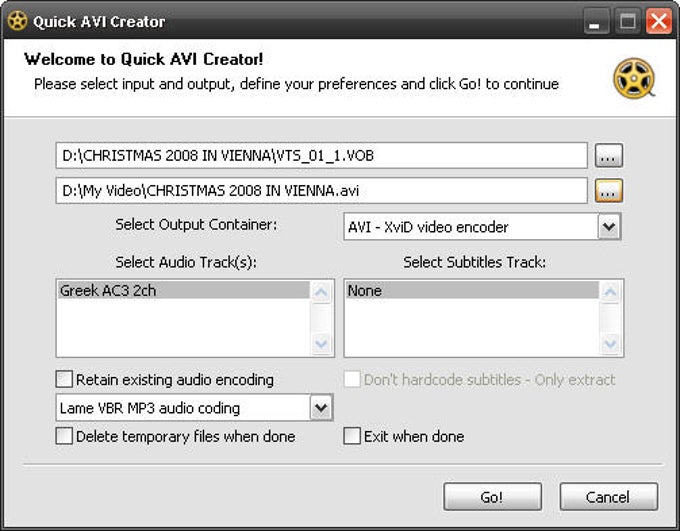The height and width of the screenshot is (531, 680).
Task: Click the film reel icon in title bar
Action: click(x=17, y=21)
